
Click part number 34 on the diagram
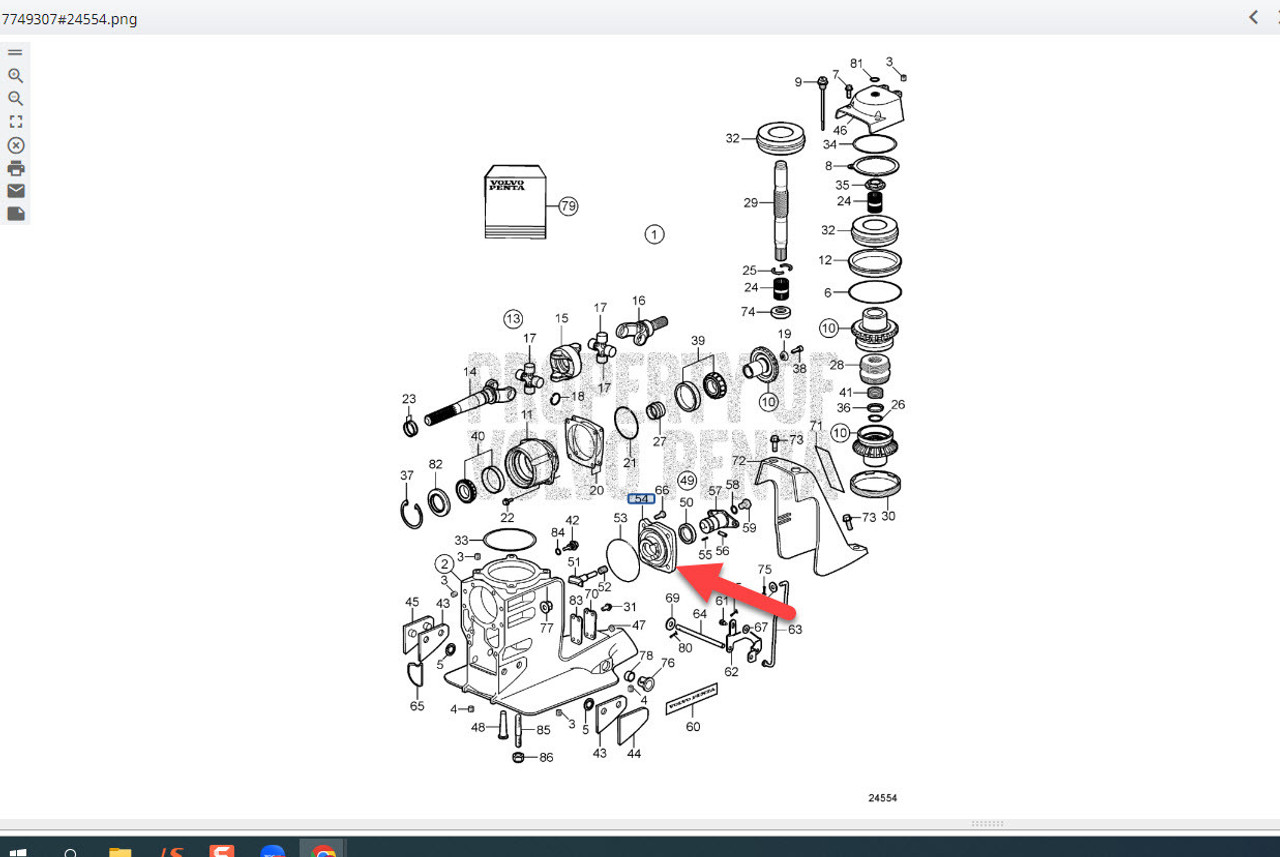(830, 145)
